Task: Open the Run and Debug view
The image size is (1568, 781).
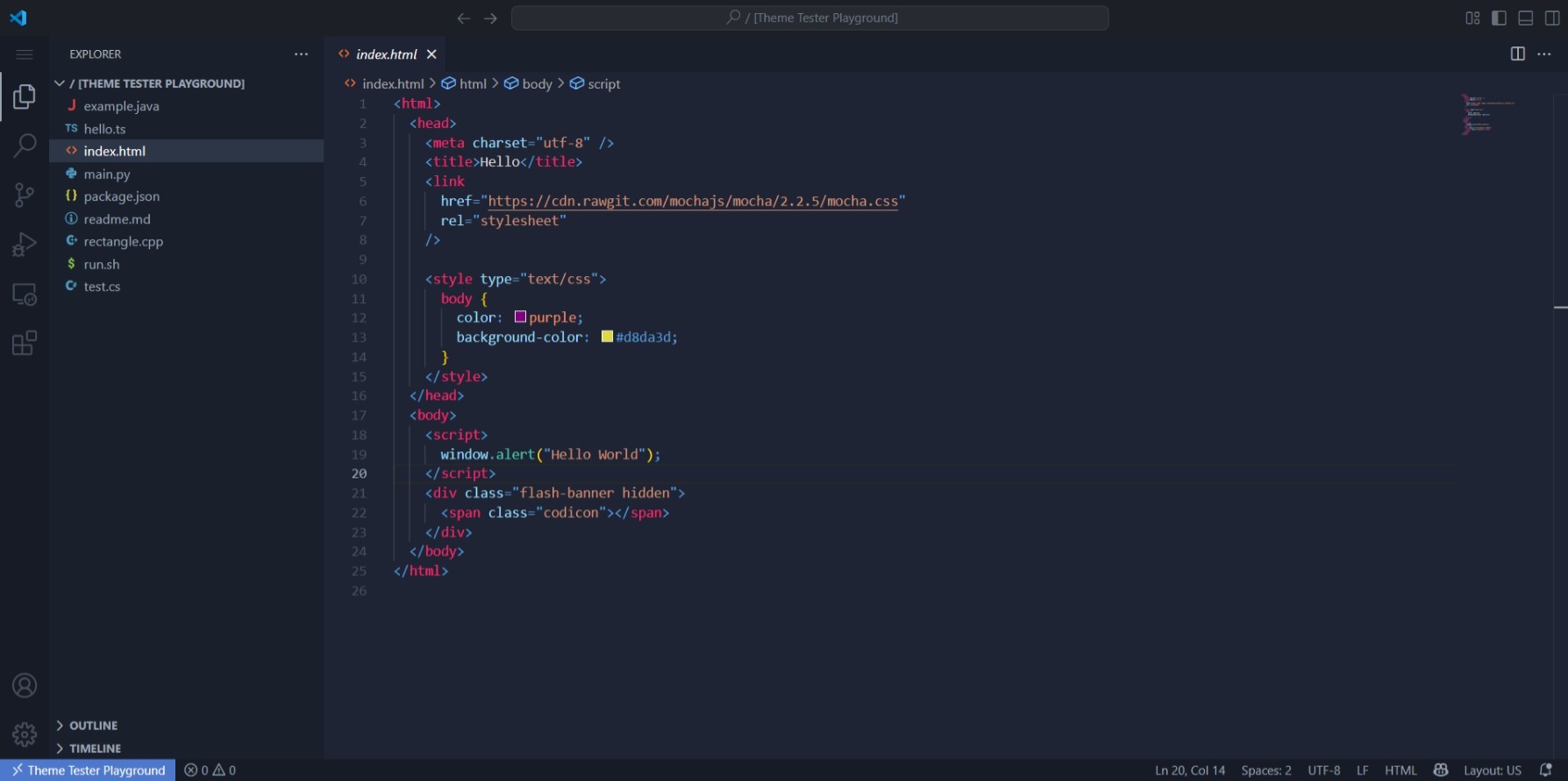Action: (25, 245)
